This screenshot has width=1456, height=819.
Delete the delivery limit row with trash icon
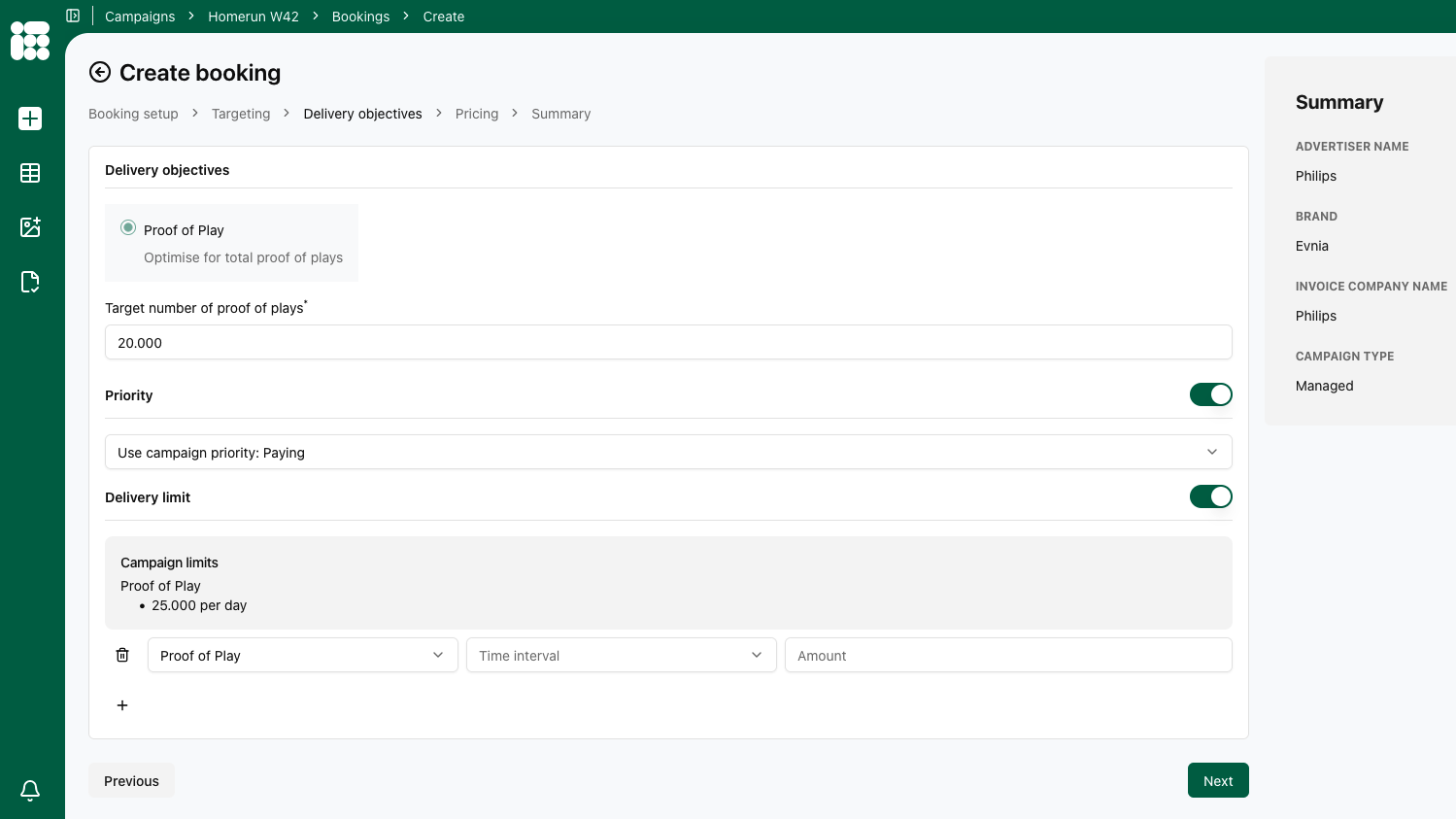(x=122, y=655)
